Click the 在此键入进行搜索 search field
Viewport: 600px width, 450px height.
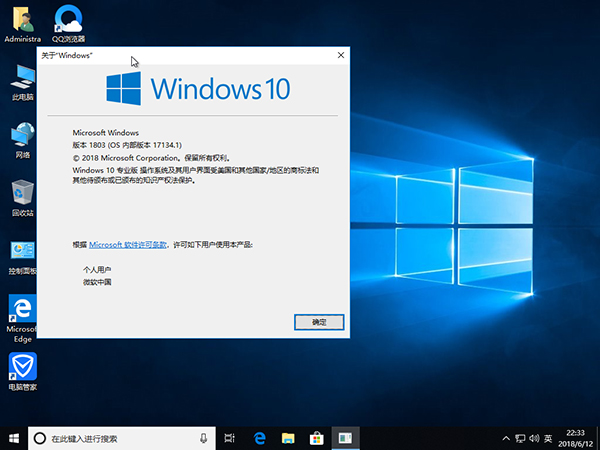click(x=122, y=438)
